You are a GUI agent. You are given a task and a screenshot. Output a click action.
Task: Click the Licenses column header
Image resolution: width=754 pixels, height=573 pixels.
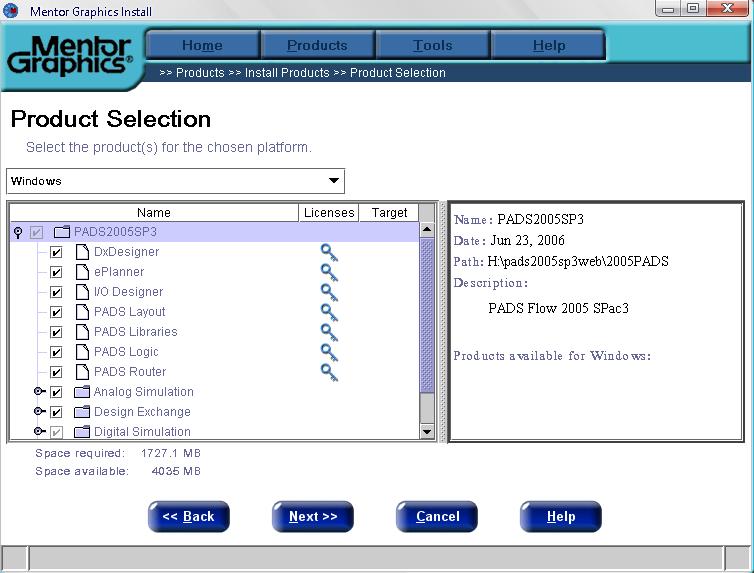point(329,212)
